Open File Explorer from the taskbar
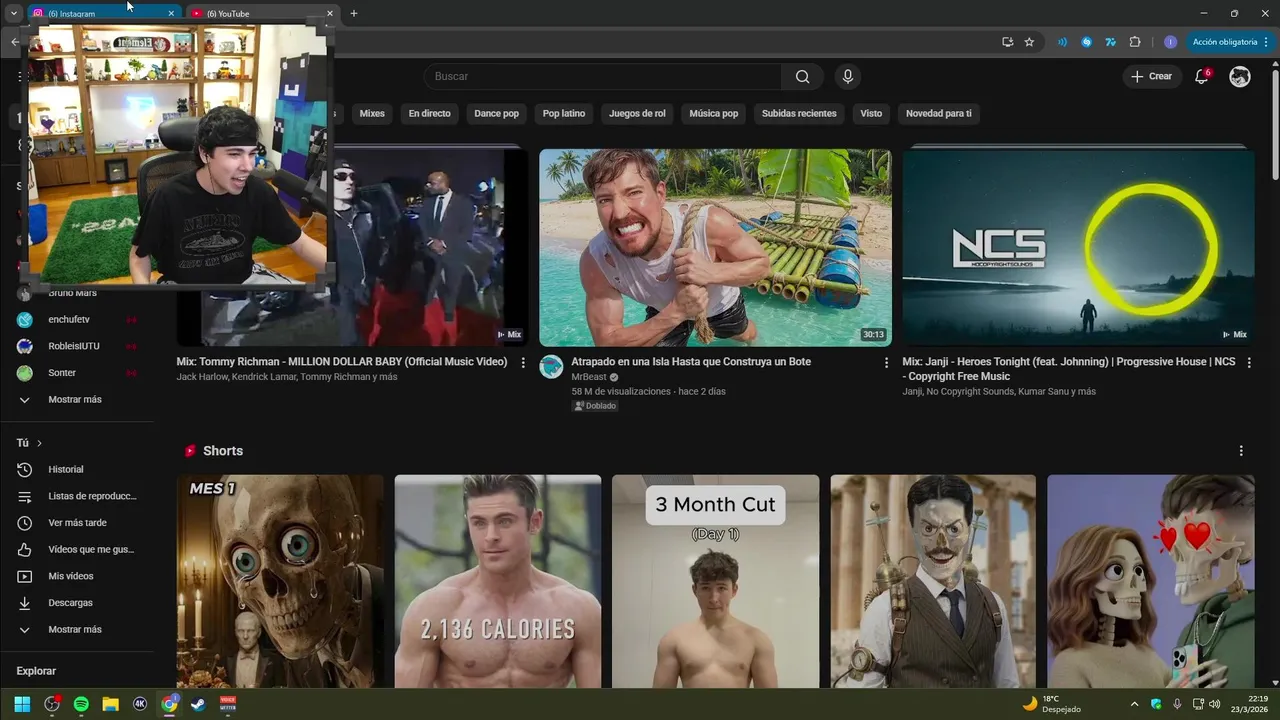Image resolution: width=1280 pixels, height=720 pixels. click(x=110, y=704)
